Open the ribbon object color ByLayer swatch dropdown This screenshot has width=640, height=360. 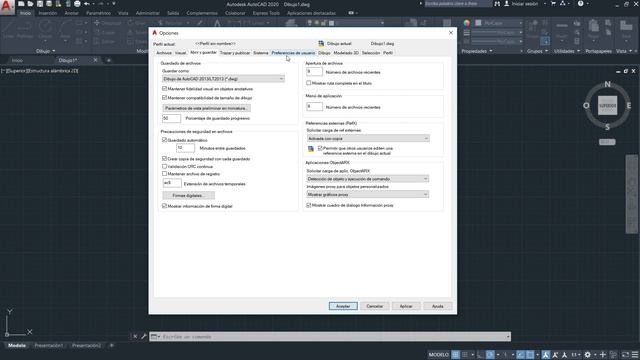click(499, 23)
